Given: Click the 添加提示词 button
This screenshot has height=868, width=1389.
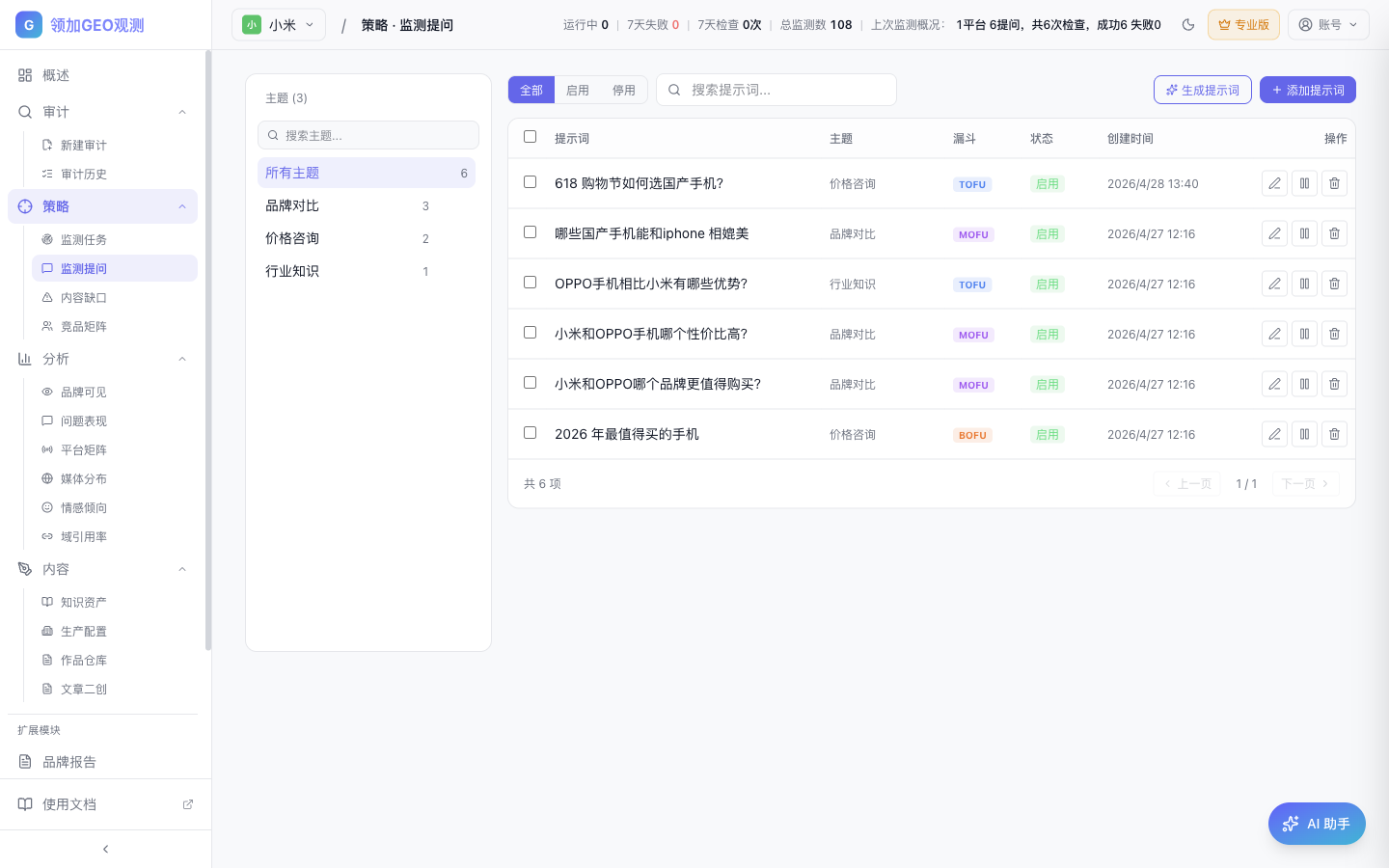Looking at the screenshot, I should click(x=1308, y=90).
